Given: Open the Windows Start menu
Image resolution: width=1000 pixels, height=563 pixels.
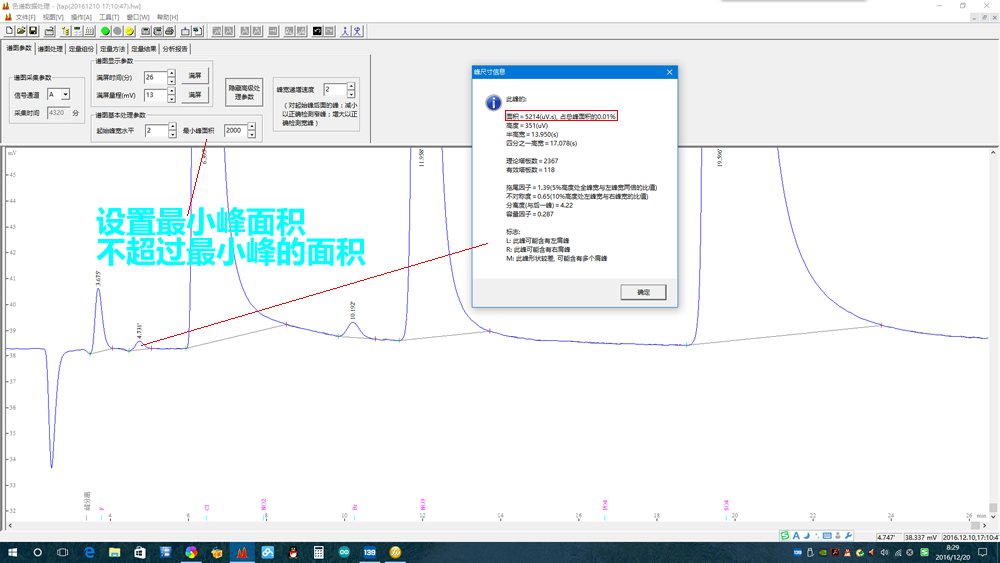Looking at the screenshot, I should [12, 552].
